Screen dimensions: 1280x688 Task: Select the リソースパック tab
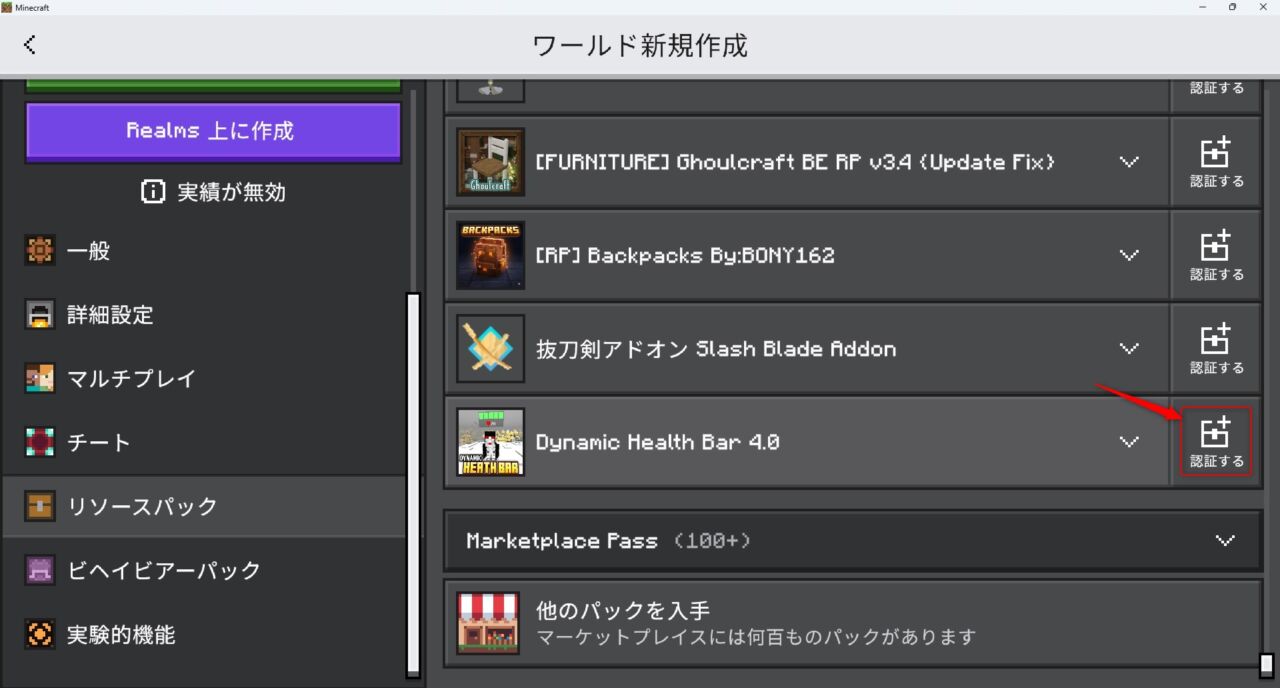(x=203, y=506)
